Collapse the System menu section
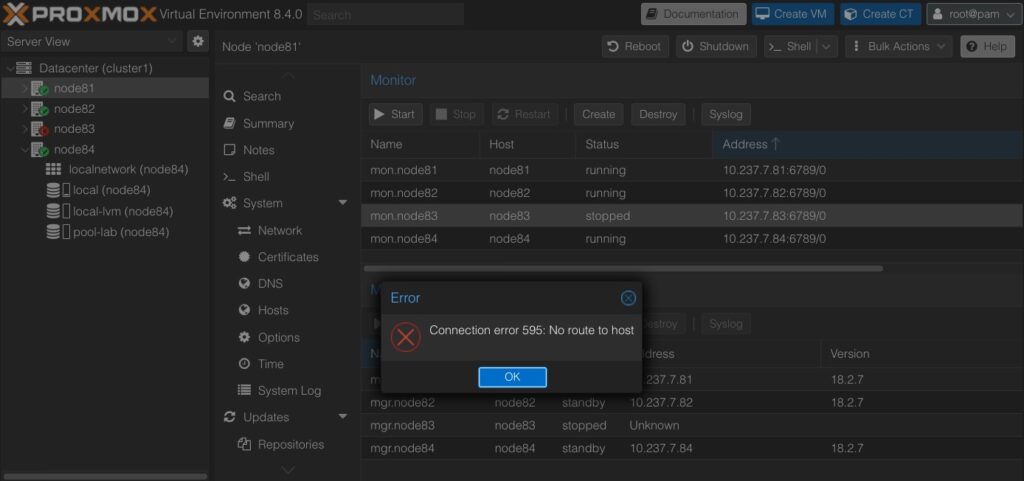 point(342,203)
